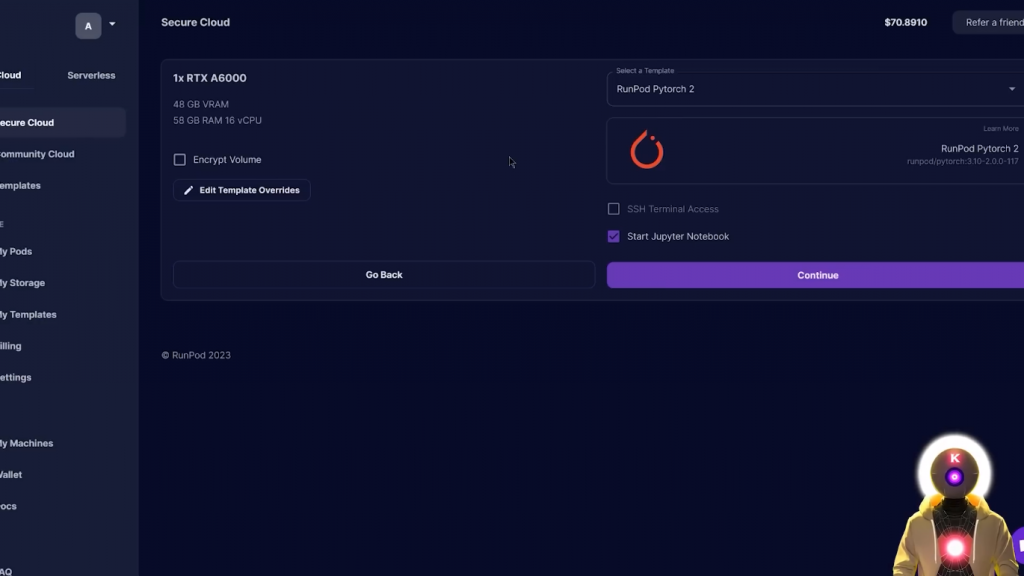Open the chat widget icon
This screenshot has width=1024, height=576.
(x=1018, y=546)
